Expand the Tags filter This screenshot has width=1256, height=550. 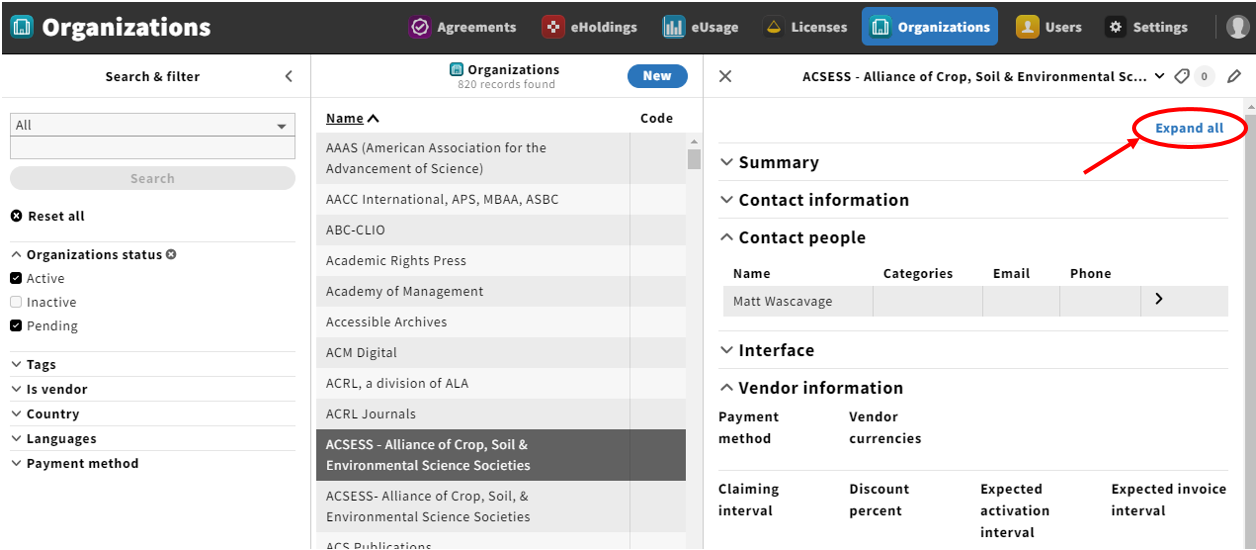pyautogui.click(x=34, y=364)
